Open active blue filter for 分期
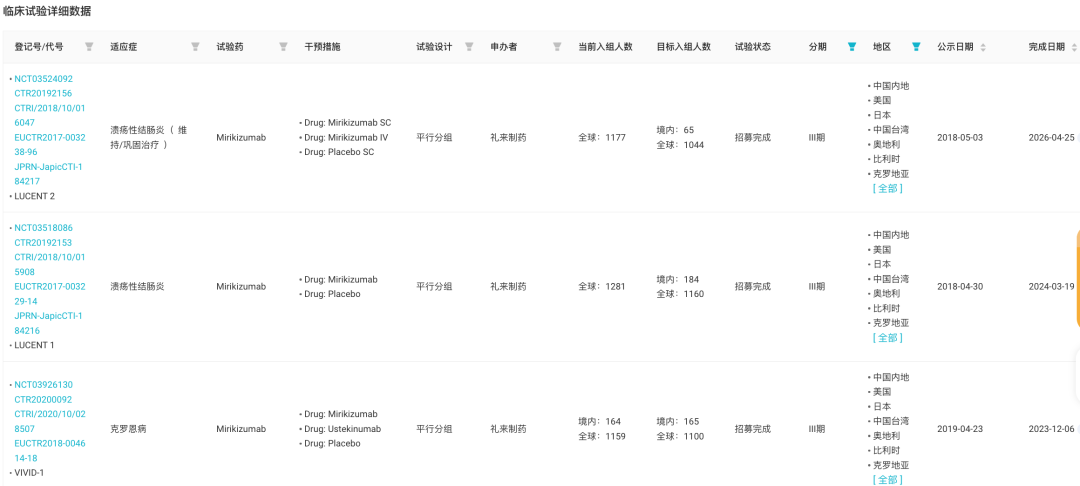This screenshot has height=486, width=1080. 852,47
